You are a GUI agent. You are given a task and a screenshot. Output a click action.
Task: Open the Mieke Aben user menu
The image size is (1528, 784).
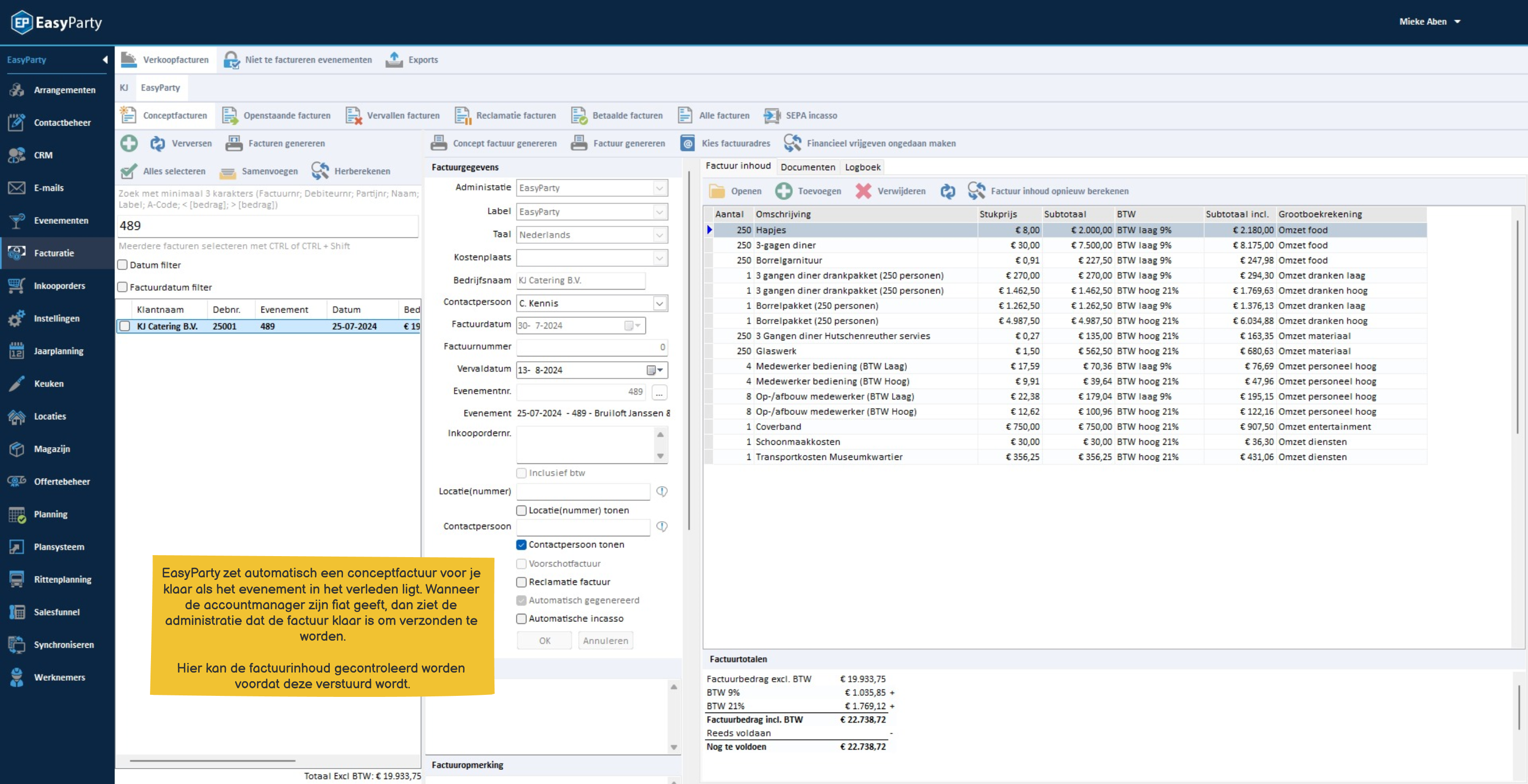pyautogui.click(x=1430, y=21)
